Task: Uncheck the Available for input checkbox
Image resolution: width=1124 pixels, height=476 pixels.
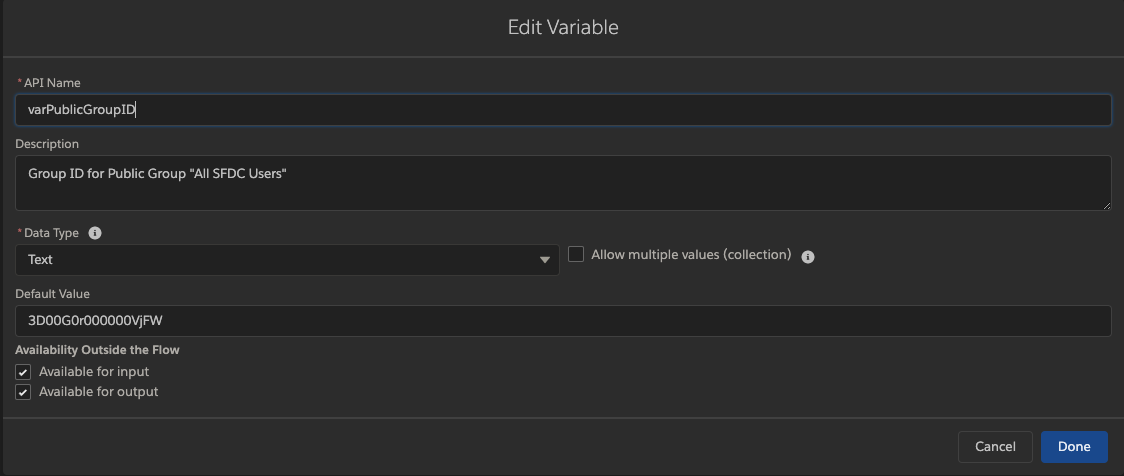Action: coord(24,372)
